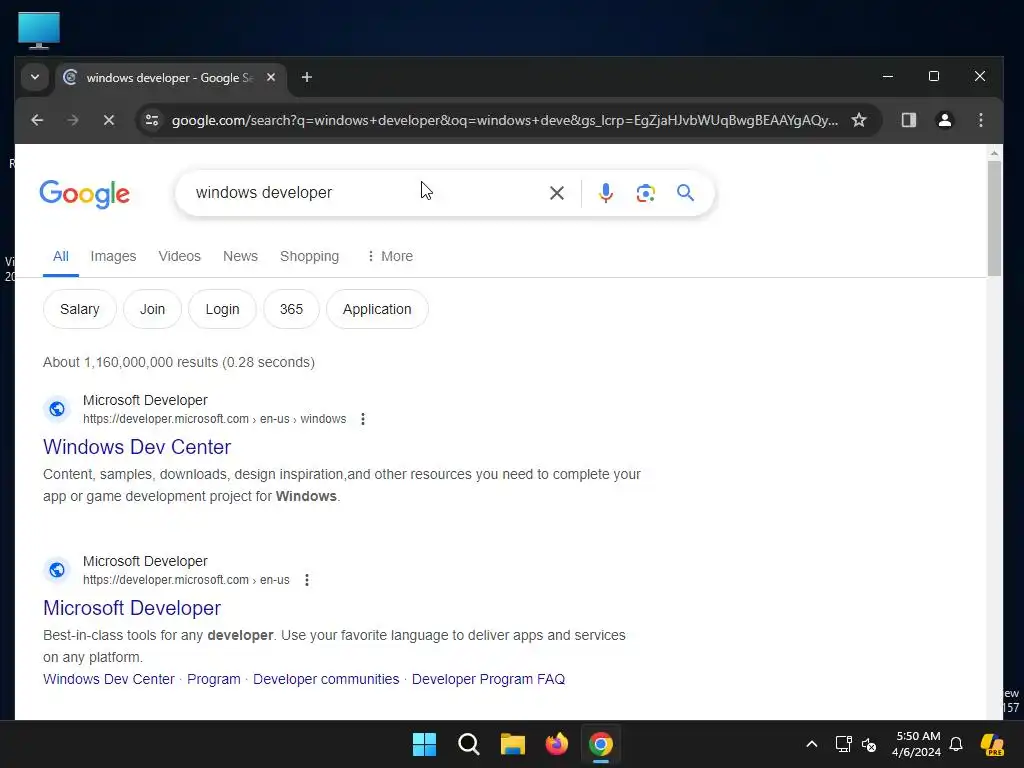This screenshot has width=1024, height=768.
Task: Click https://developer.microsoft.com › en-us › windows URL
Action: (x=215, y=419)
